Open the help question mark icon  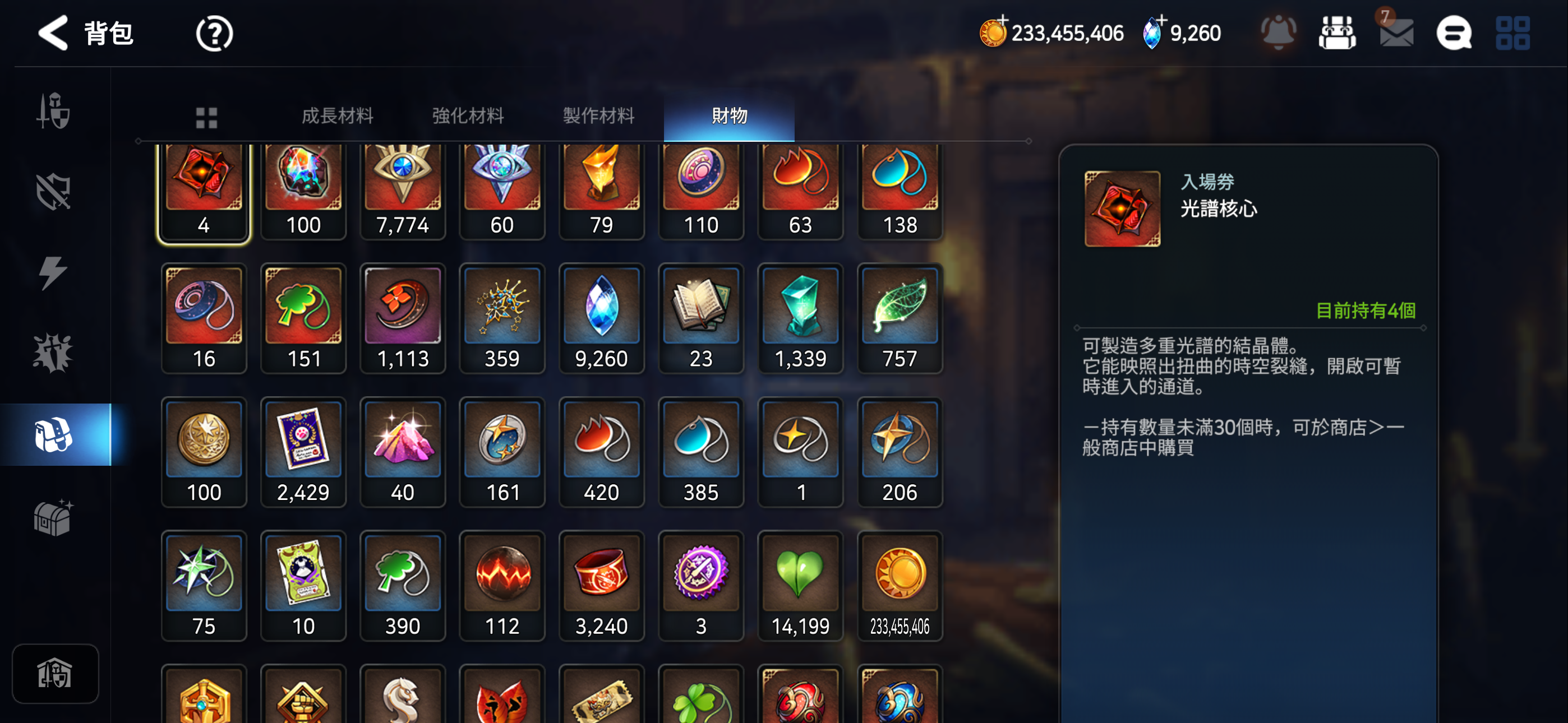point(214,34)
